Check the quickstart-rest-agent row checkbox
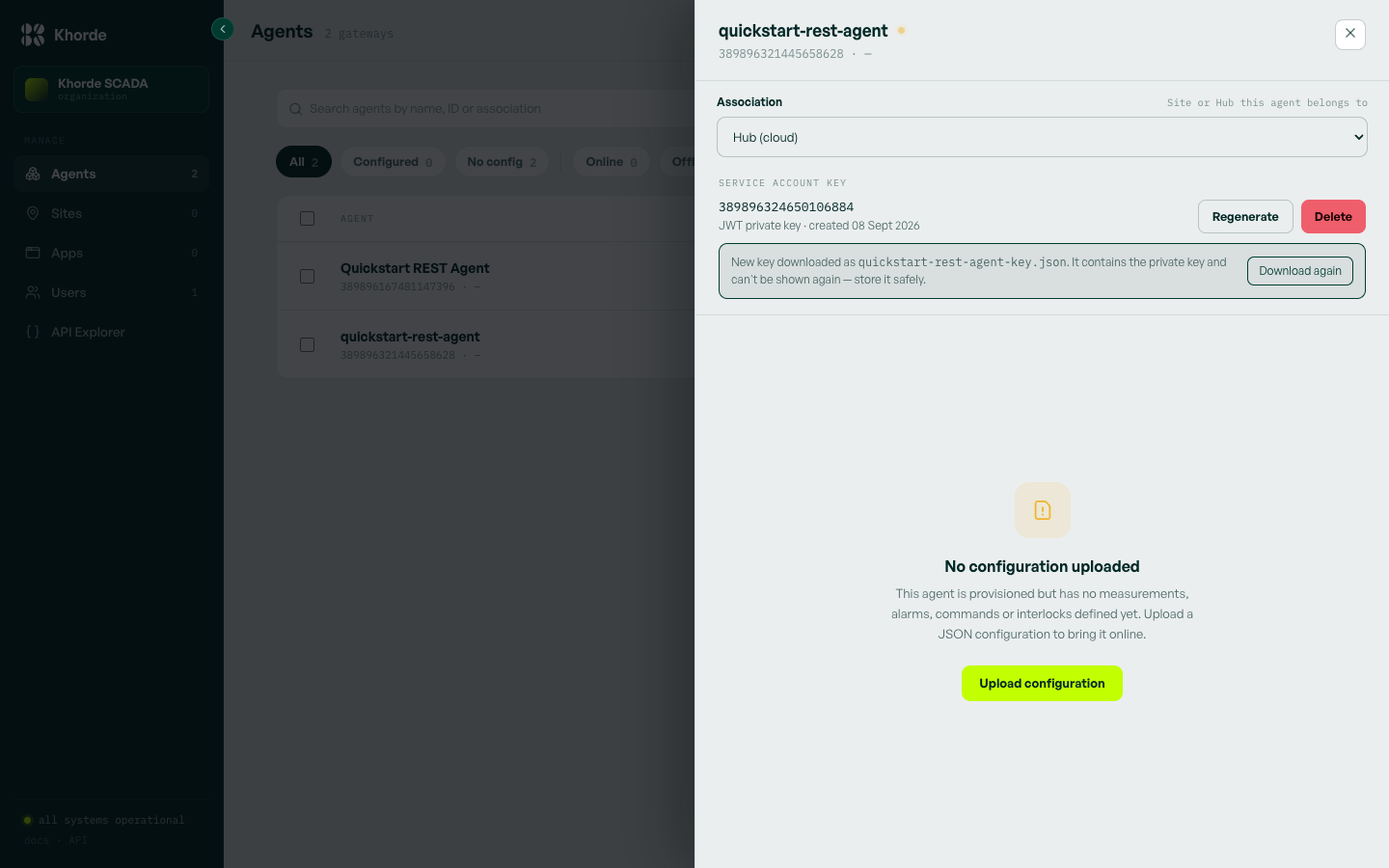The image size is (1389, 868). point(308,344)
